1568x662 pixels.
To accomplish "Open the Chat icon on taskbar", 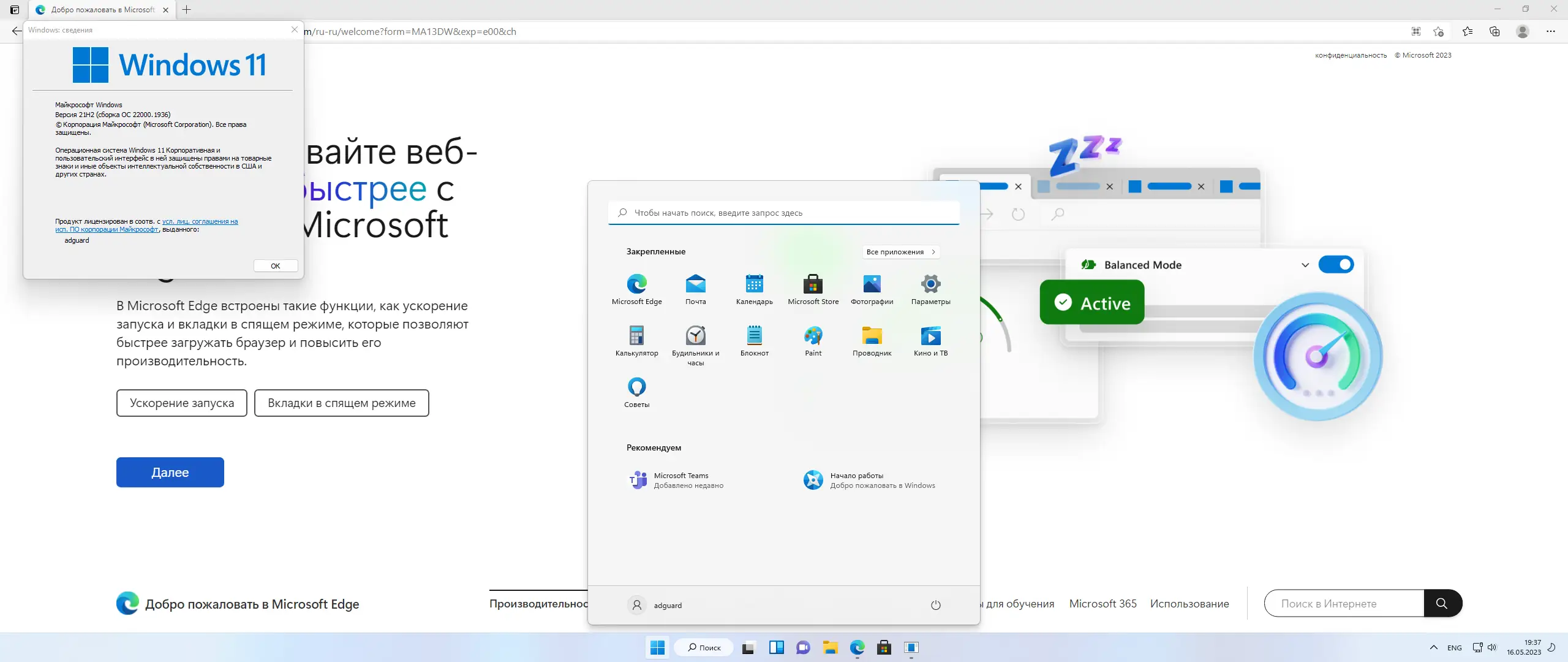I will [803, 647].
